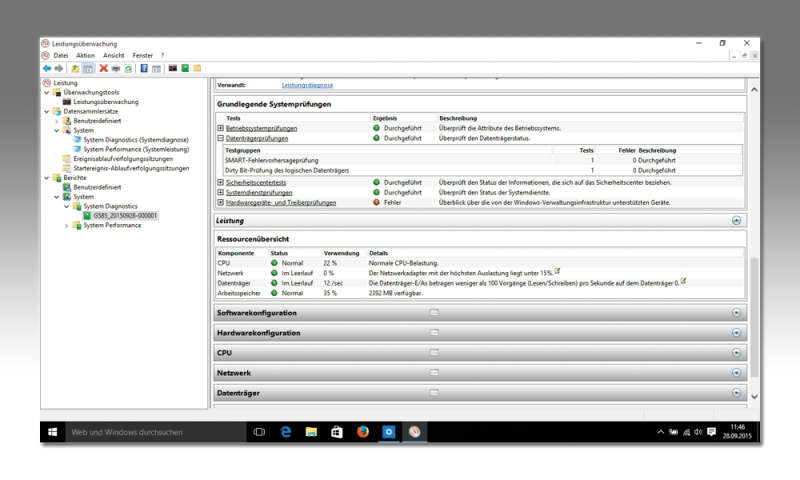The image size is (800, 480).
Task: Select the Startereignis-Ablaufverfolgungssitzungen tree item
Action: 131,168
